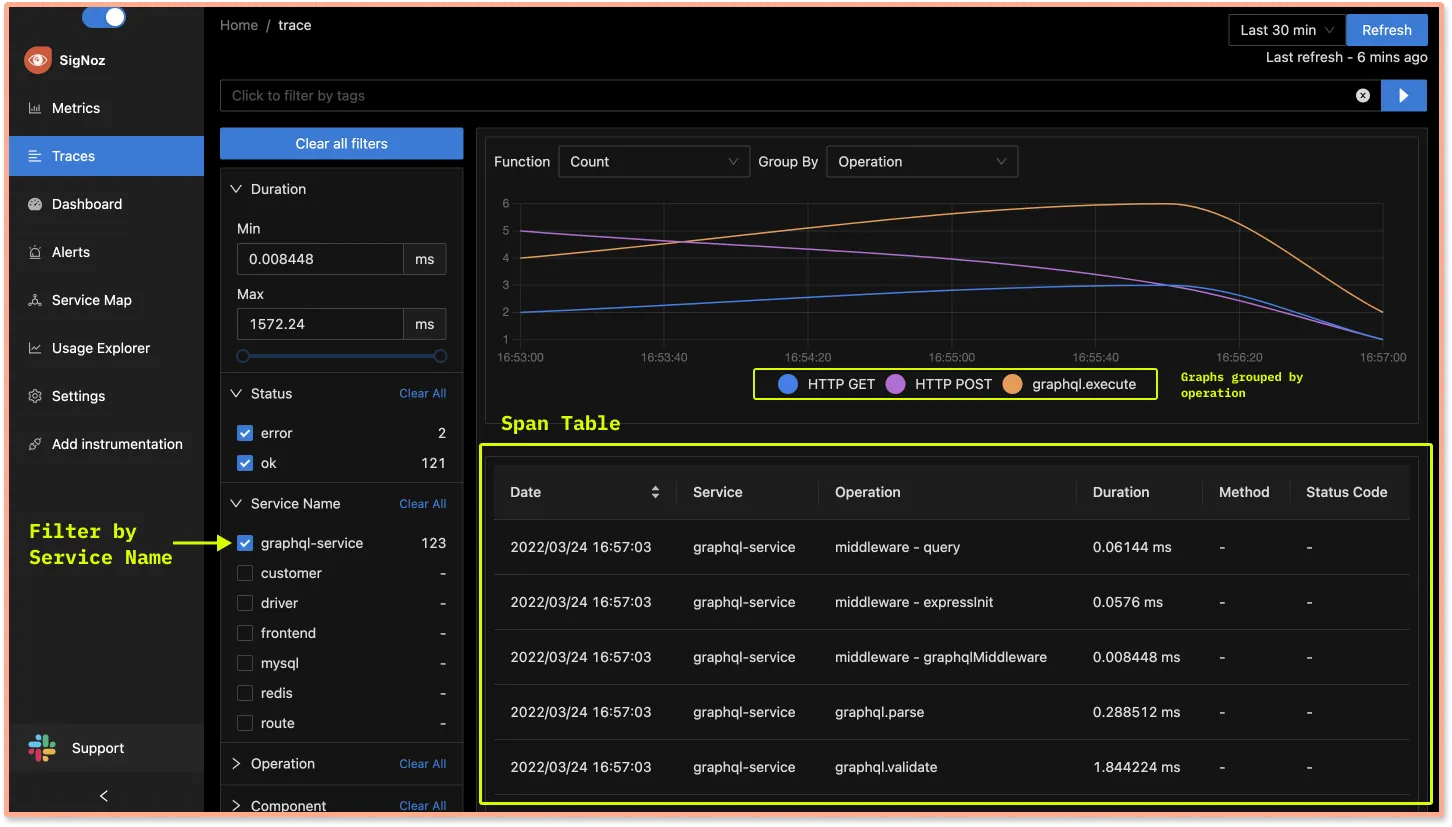This screenshot has height=827, width=1452.
Task: Click the Min duration input field
Action: 320,259
